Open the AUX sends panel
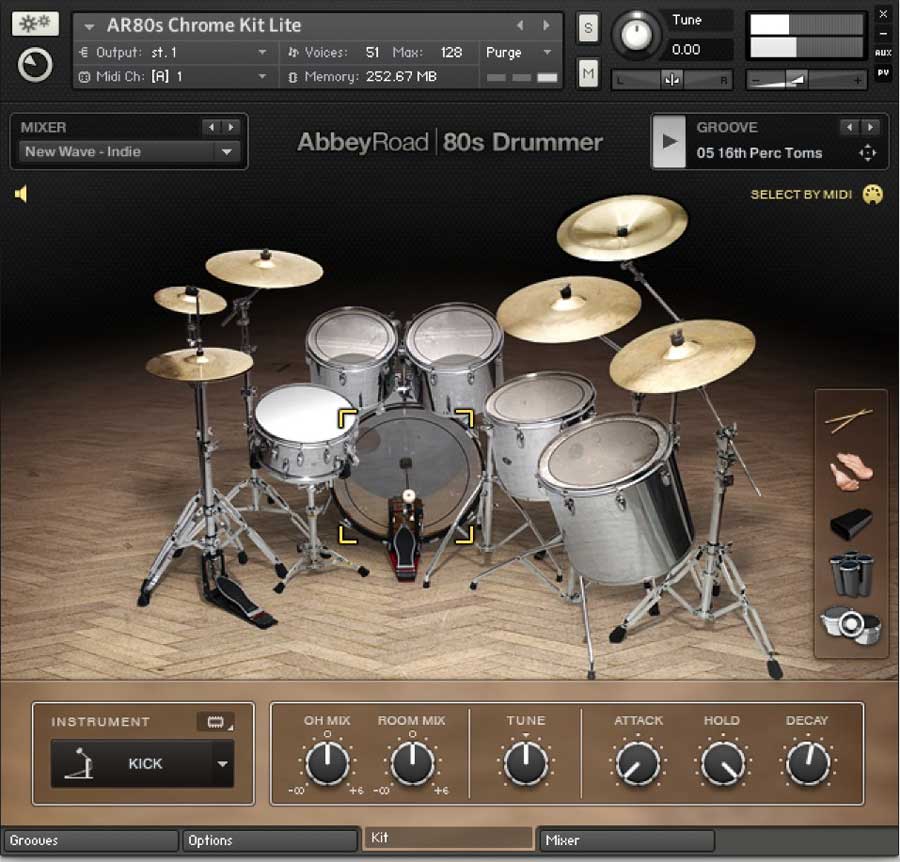The height and width of the screenshot is (862, 900). (883, 53)
